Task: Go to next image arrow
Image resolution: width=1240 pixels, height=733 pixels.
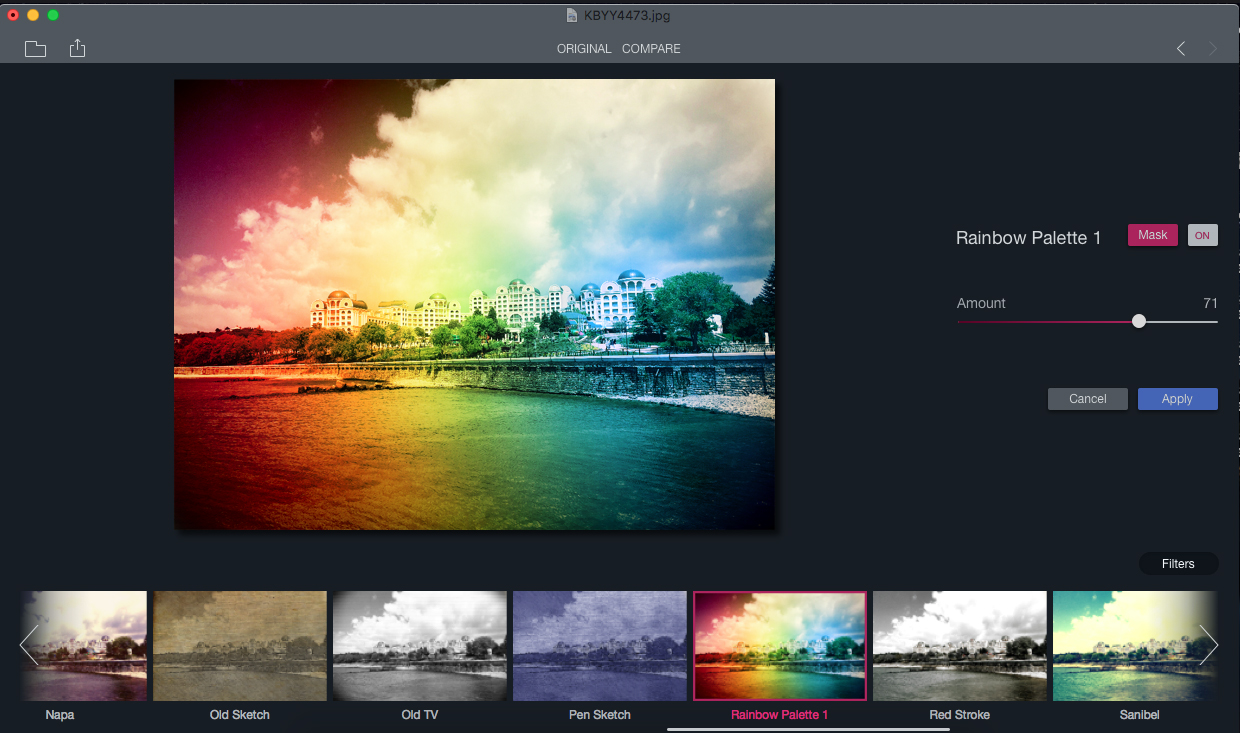Action: point(1213,49)
